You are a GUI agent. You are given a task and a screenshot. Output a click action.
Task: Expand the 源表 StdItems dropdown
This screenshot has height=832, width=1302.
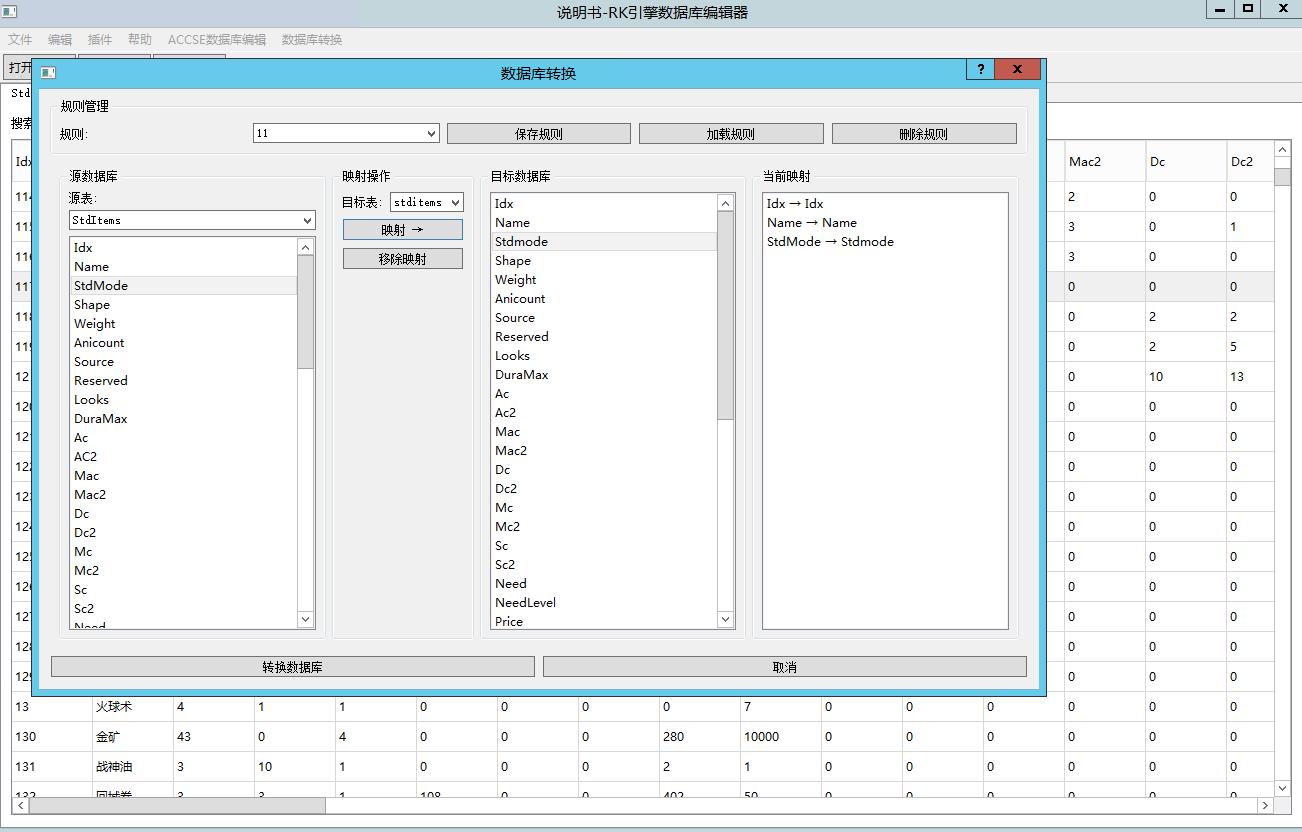[x=192, y=219]
